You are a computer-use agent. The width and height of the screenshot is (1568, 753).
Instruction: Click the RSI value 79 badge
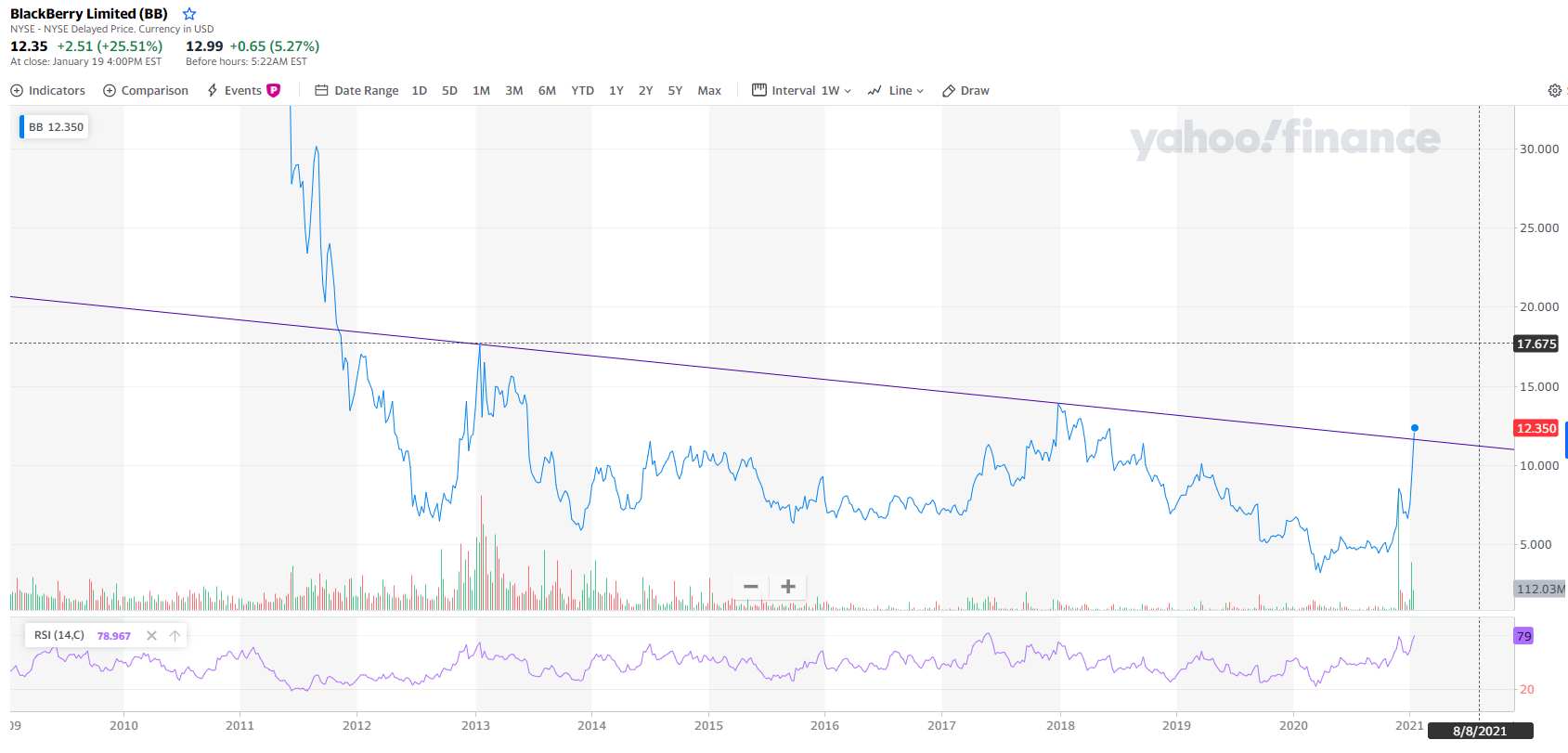1523,636
